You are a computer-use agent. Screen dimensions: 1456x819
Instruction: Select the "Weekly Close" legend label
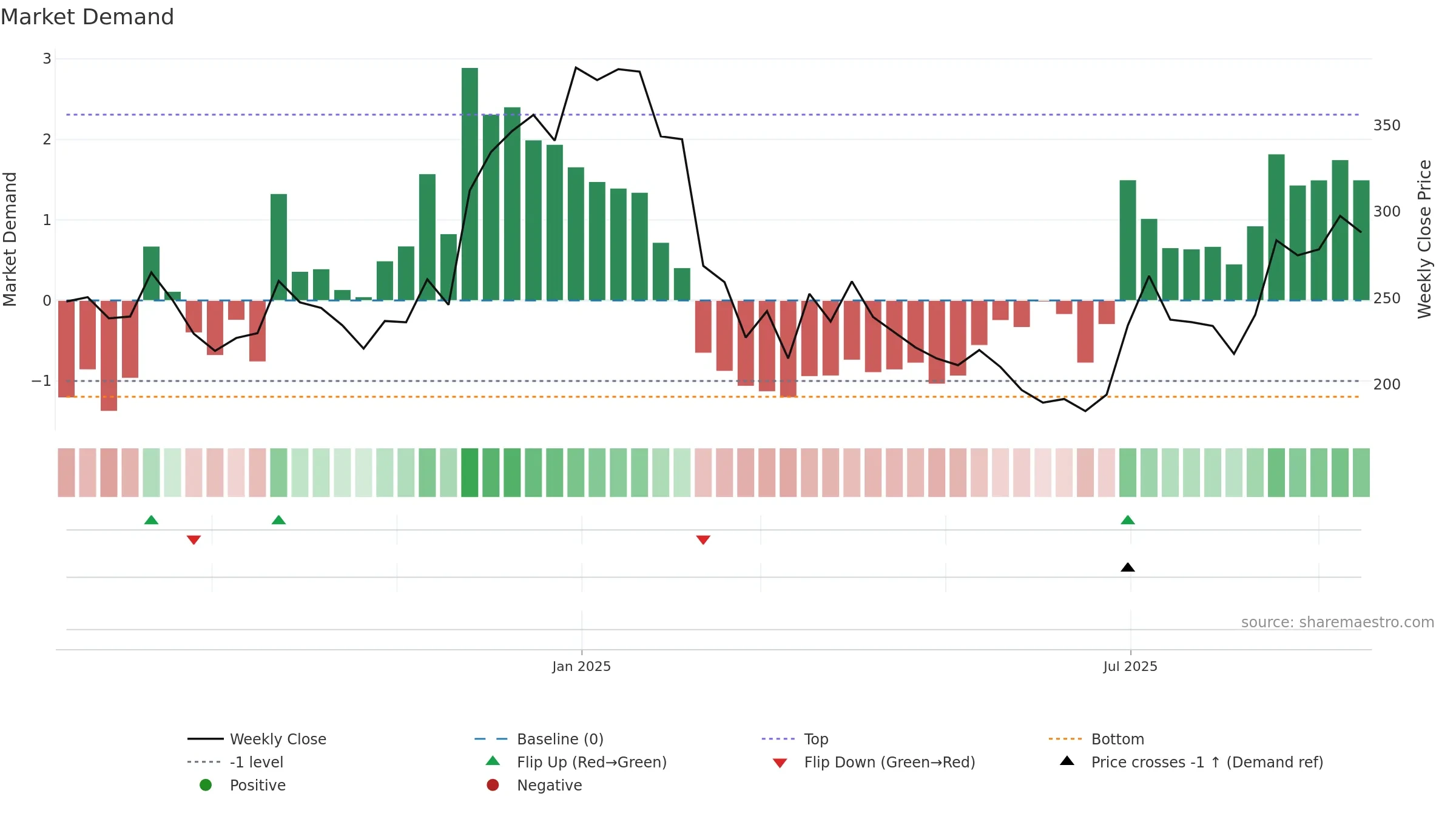pyautogui.click(x=278, y=739)
